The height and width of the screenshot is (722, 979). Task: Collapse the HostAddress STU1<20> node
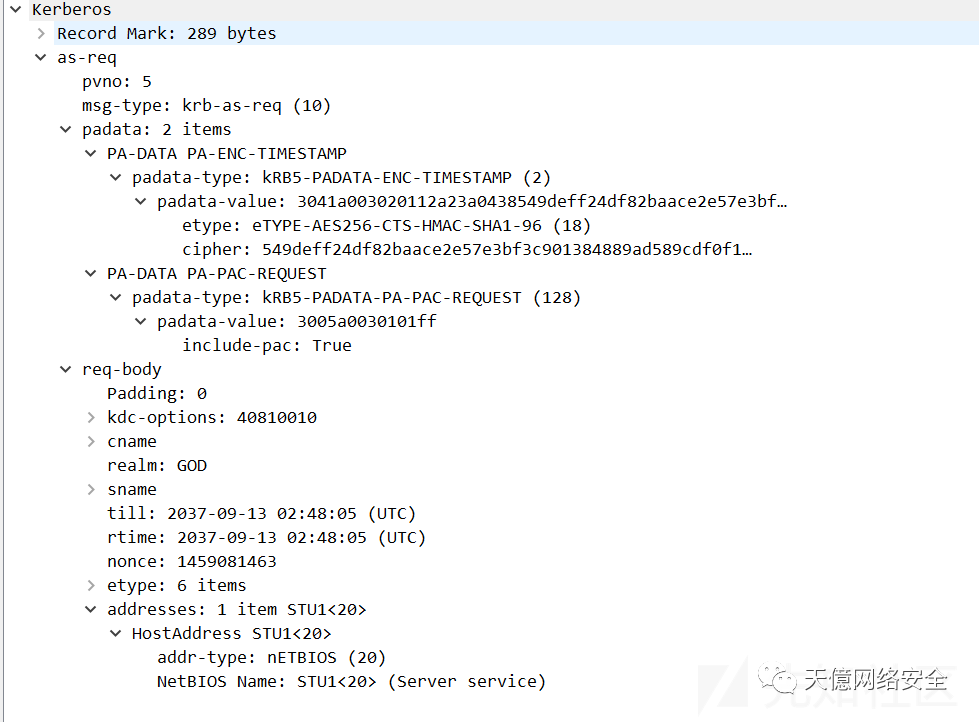tap(116, 633)
